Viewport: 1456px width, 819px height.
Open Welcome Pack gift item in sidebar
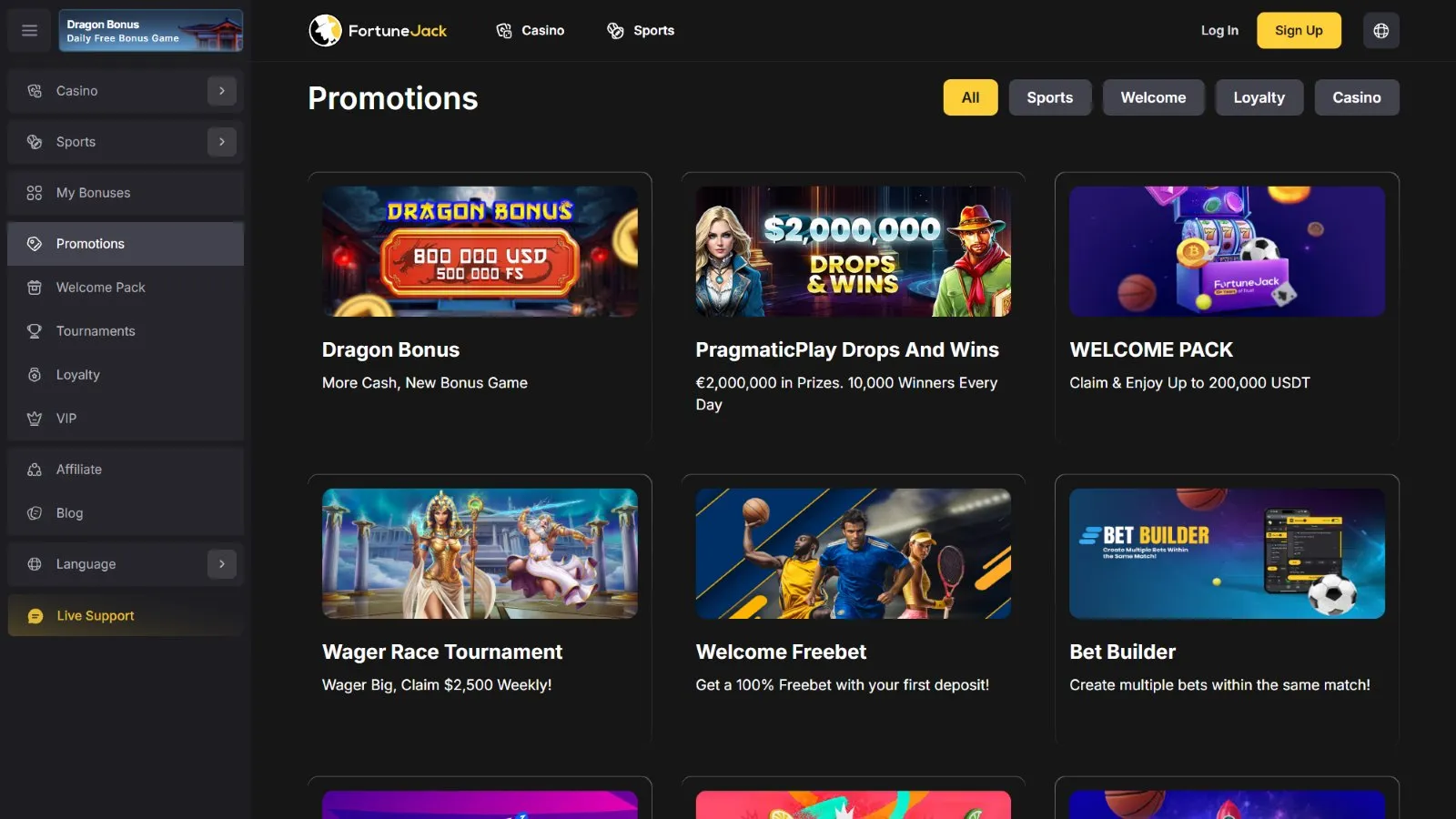click(126, 288)
